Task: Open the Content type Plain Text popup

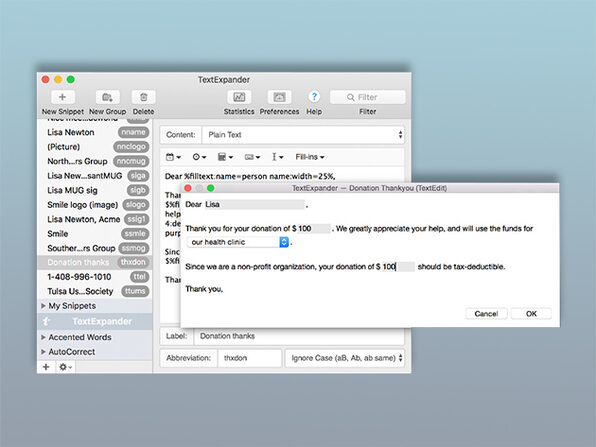Action: [x=303, y=135]
